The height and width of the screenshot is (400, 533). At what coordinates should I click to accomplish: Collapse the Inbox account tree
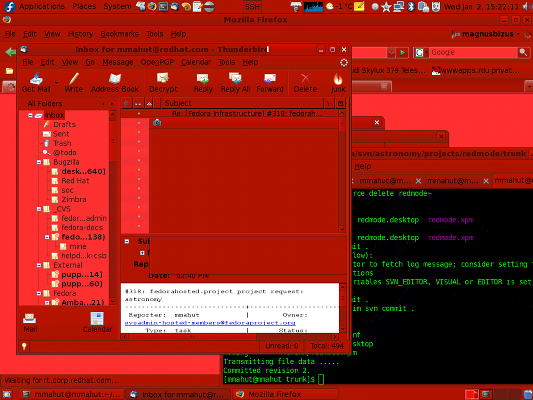[x=30, y=115]
